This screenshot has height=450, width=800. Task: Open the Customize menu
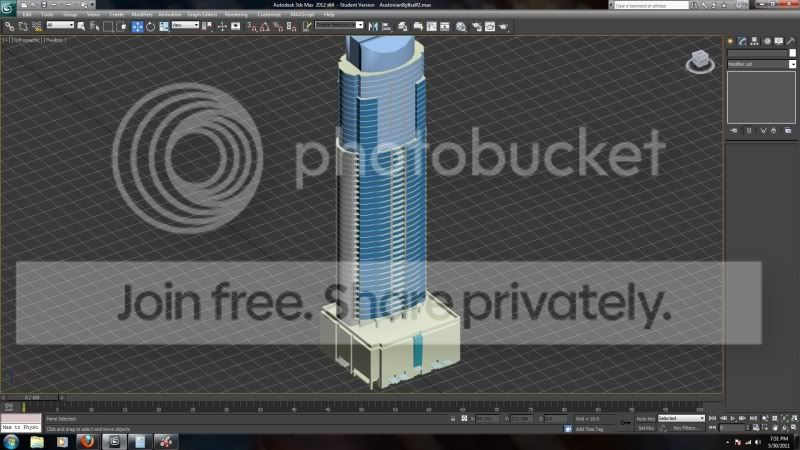coord(269,14)
